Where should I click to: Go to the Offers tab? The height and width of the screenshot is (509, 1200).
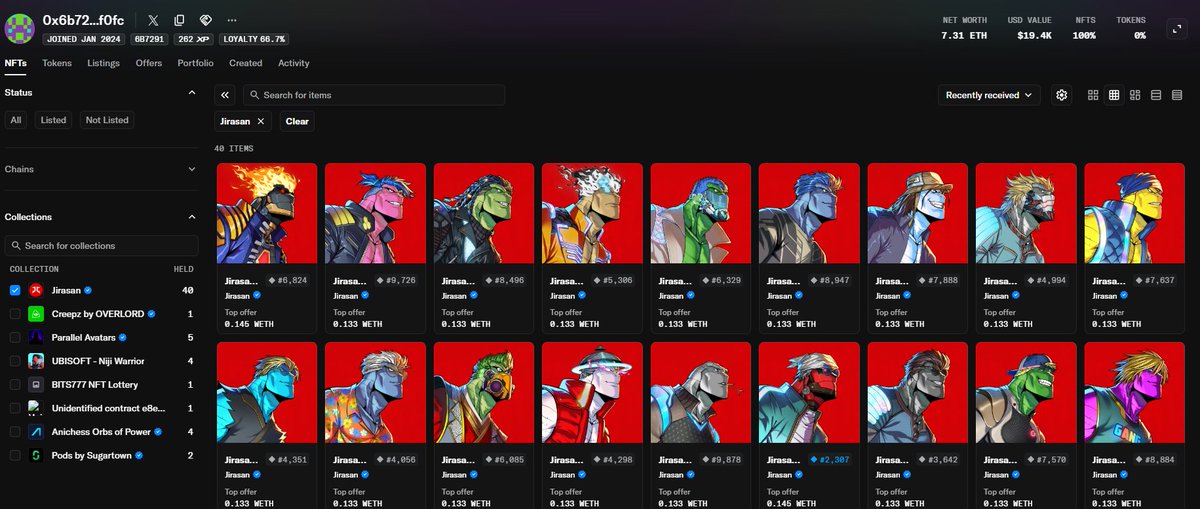(x=149, y=63)
